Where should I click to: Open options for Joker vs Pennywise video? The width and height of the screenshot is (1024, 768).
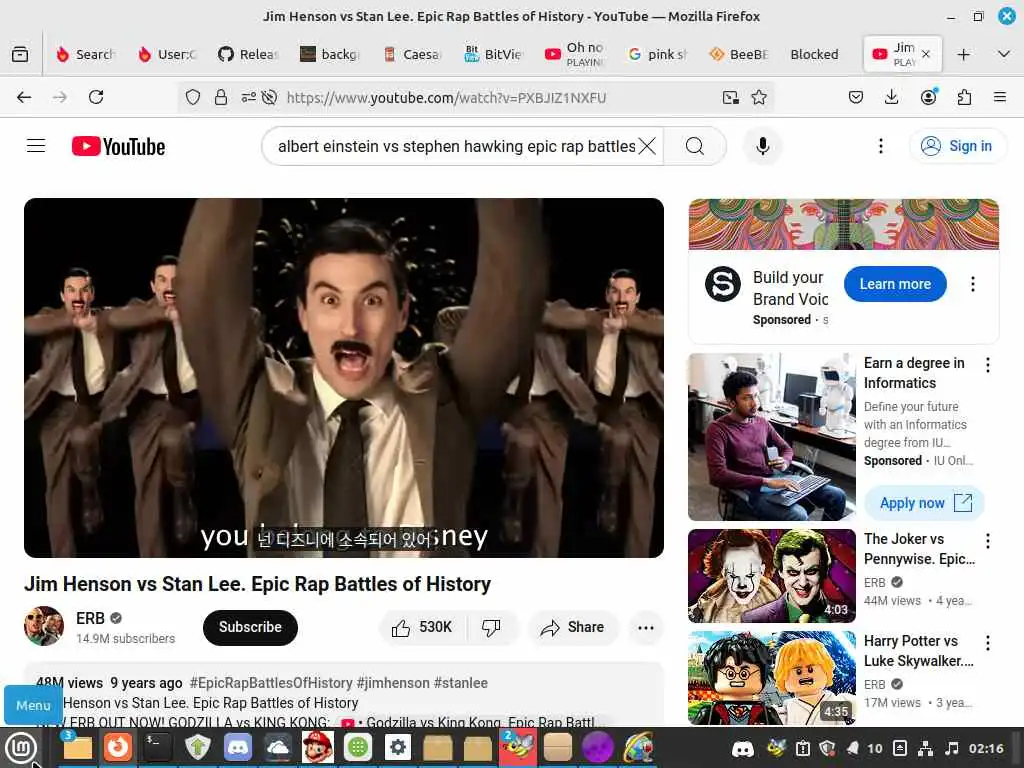(987, 541)
